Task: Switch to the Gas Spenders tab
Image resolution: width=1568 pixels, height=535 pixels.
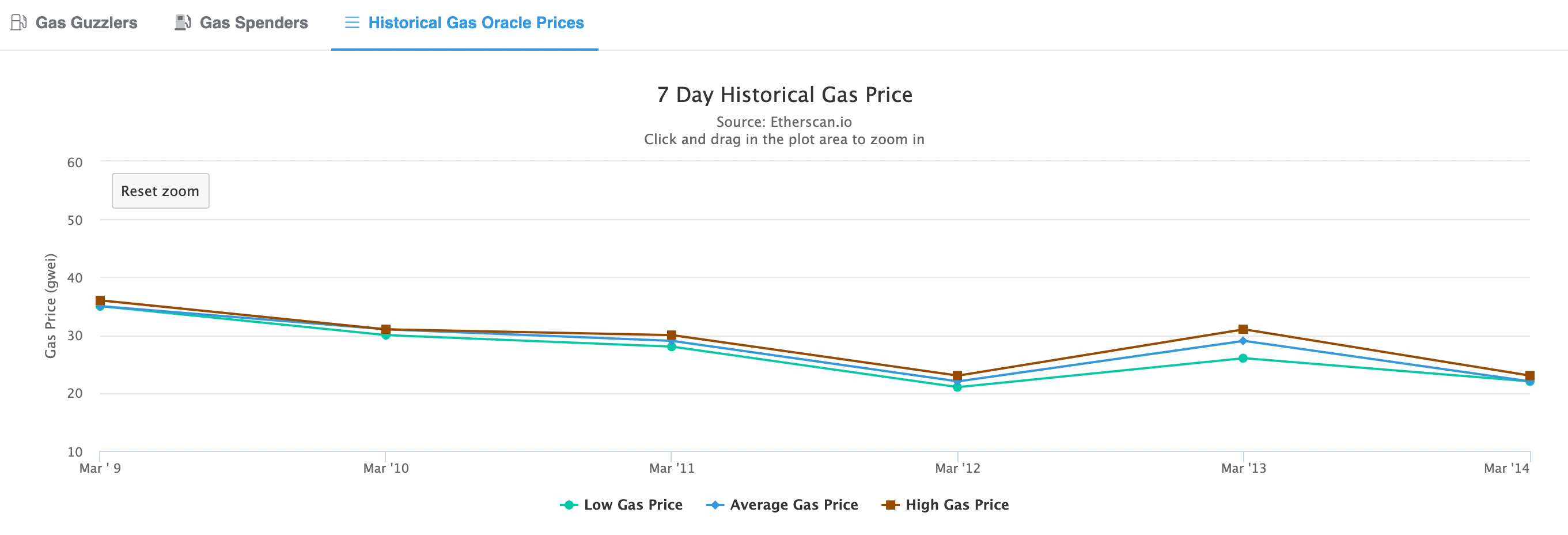Action: (x=254, y=22)
